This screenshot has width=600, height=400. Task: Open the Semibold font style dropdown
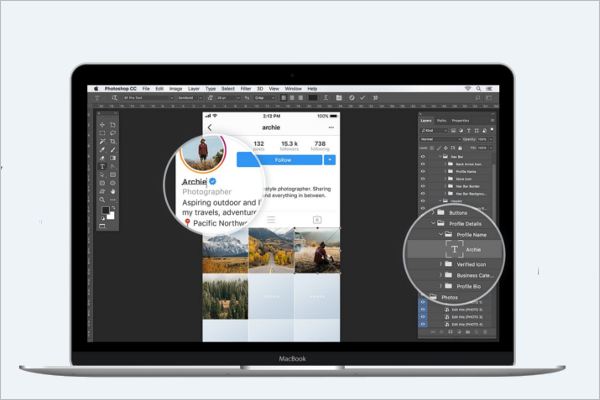click(x=189, y=98)
